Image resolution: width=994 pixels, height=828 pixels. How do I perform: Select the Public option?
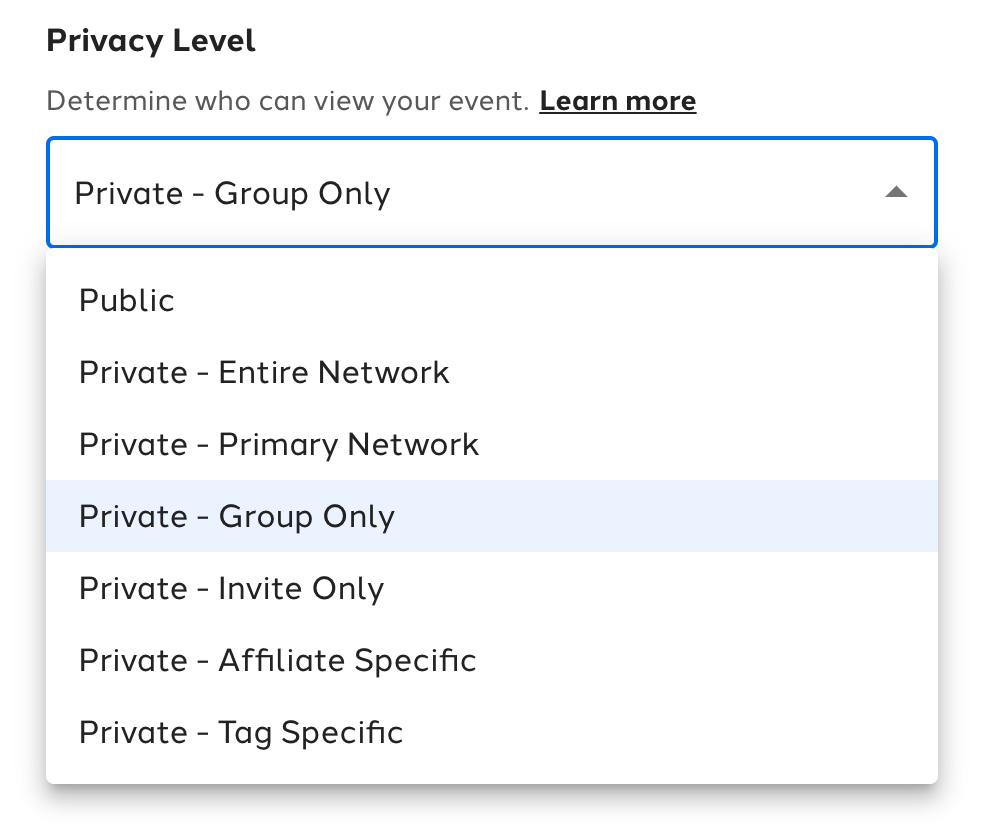click(x=127, y=301)
